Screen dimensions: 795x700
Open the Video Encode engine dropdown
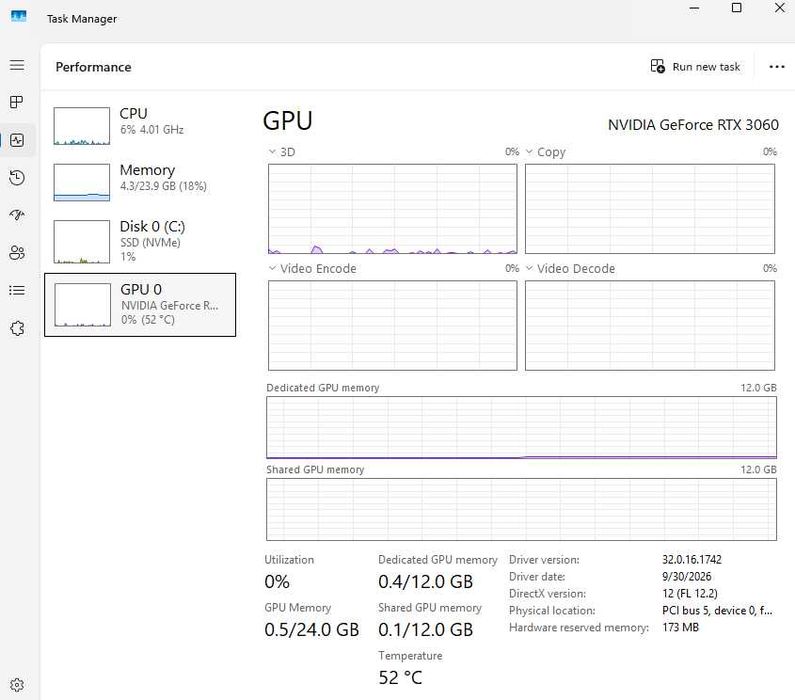pos(272,268)
